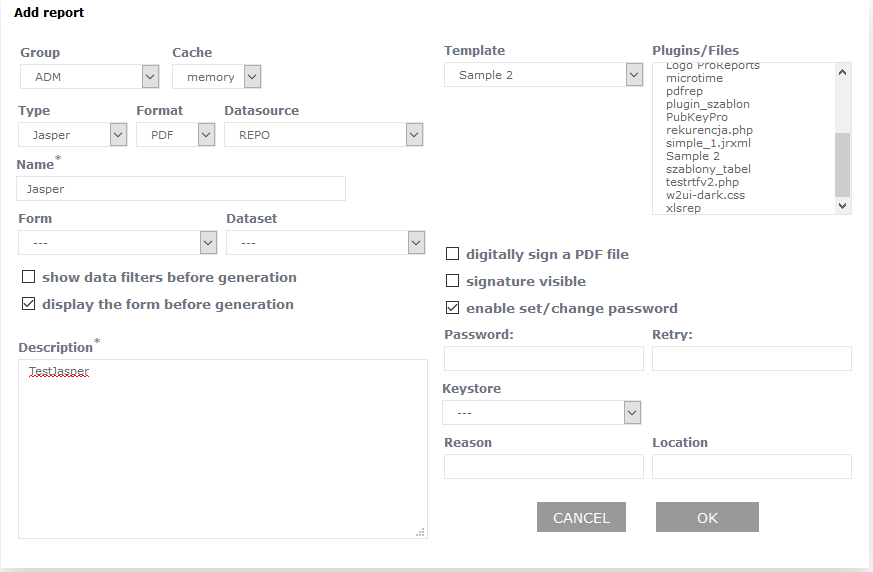Enable show data filters before generation
Image resolution: width=873 pixels, height=572 pixels.
29,277
